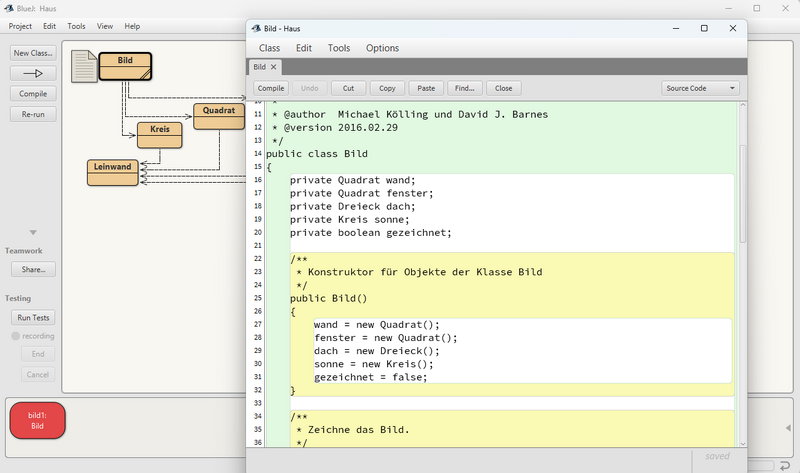800x473 pixels.
Task: Click the Compile button in editor toolbar
Action: coord(271,88)
